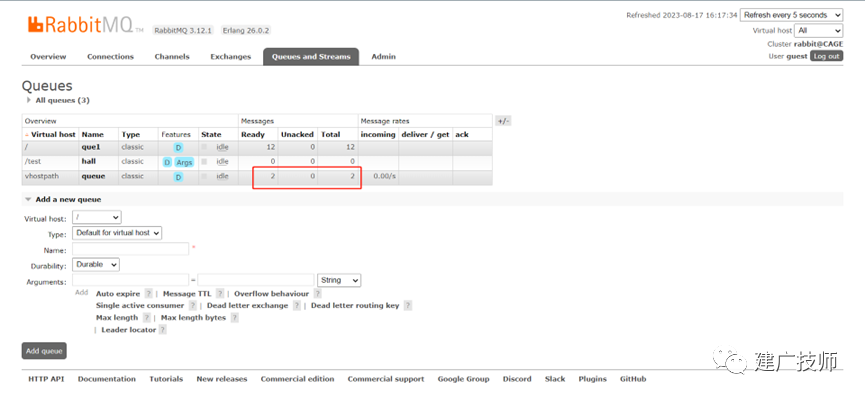
Task: Open the Tutorials footer link
Action: coord(166,379)
